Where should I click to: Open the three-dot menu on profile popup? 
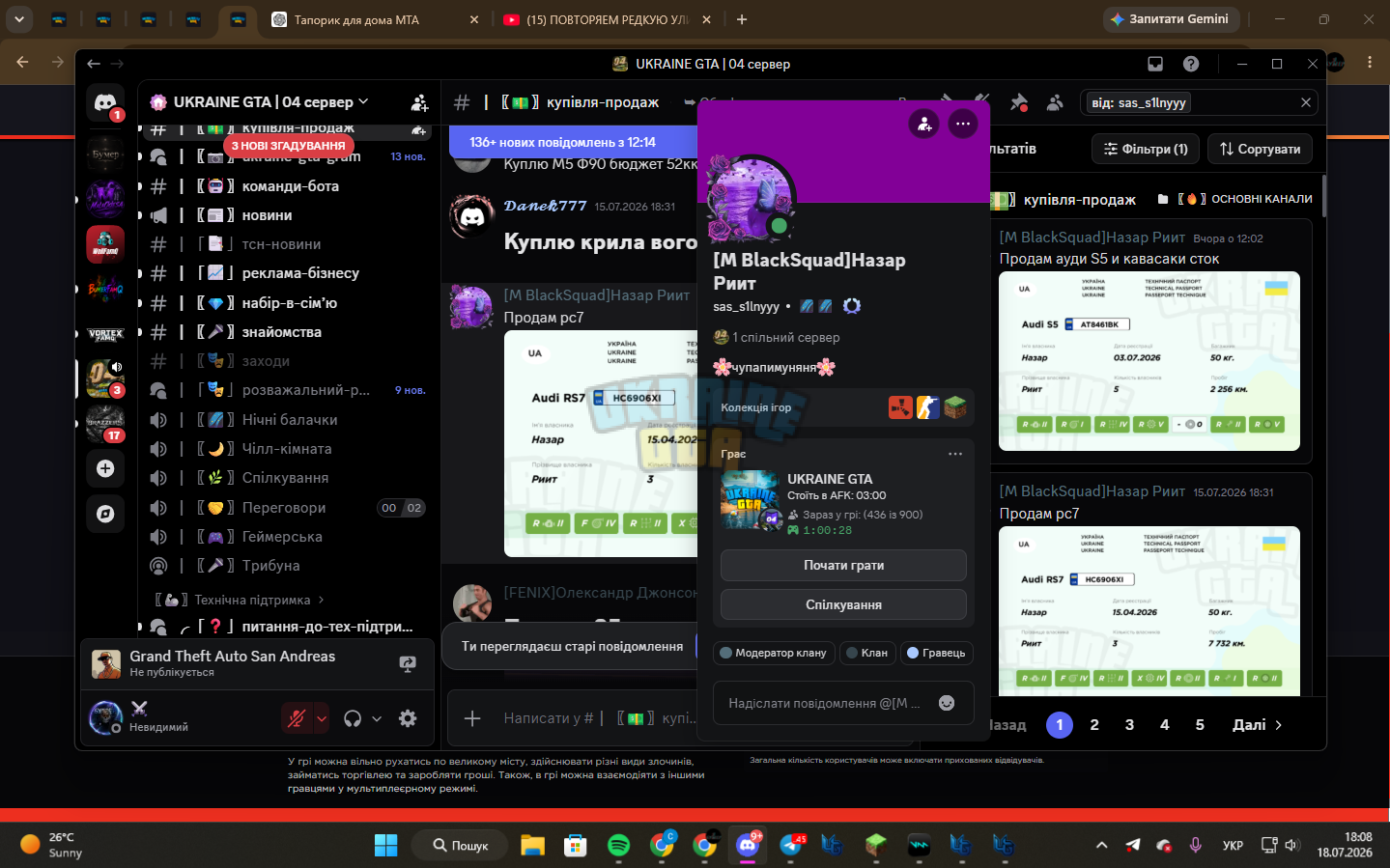pyautogui.click(x=963, y=124)
